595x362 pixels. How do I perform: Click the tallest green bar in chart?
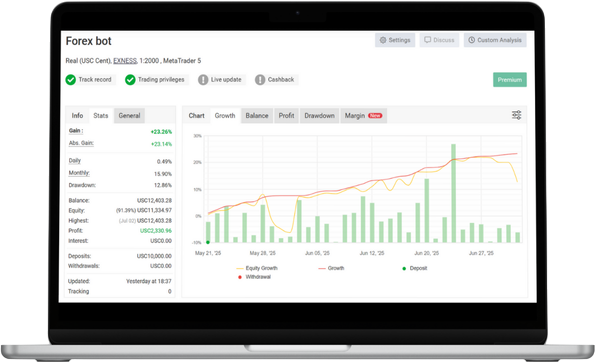coord(453,193)
